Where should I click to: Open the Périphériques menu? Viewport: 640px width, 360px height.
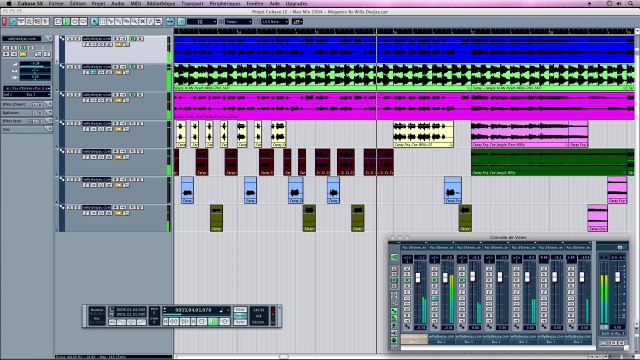[225, 3]
